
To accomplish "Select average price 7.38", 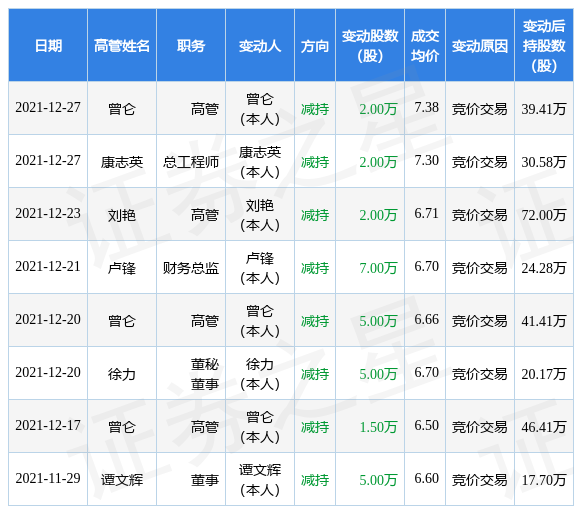I will pyautogui.click(x=426, y=107).
